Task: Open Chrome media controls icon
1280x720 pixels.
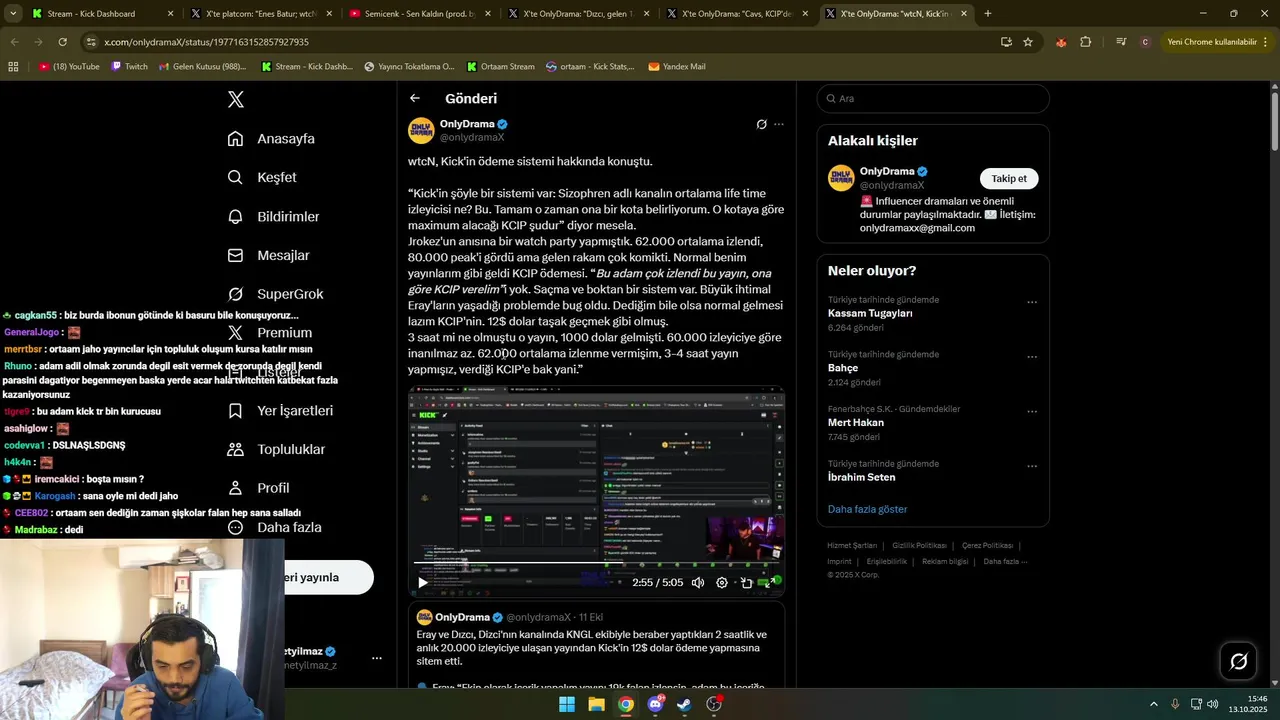Action: pos(1121,42)
